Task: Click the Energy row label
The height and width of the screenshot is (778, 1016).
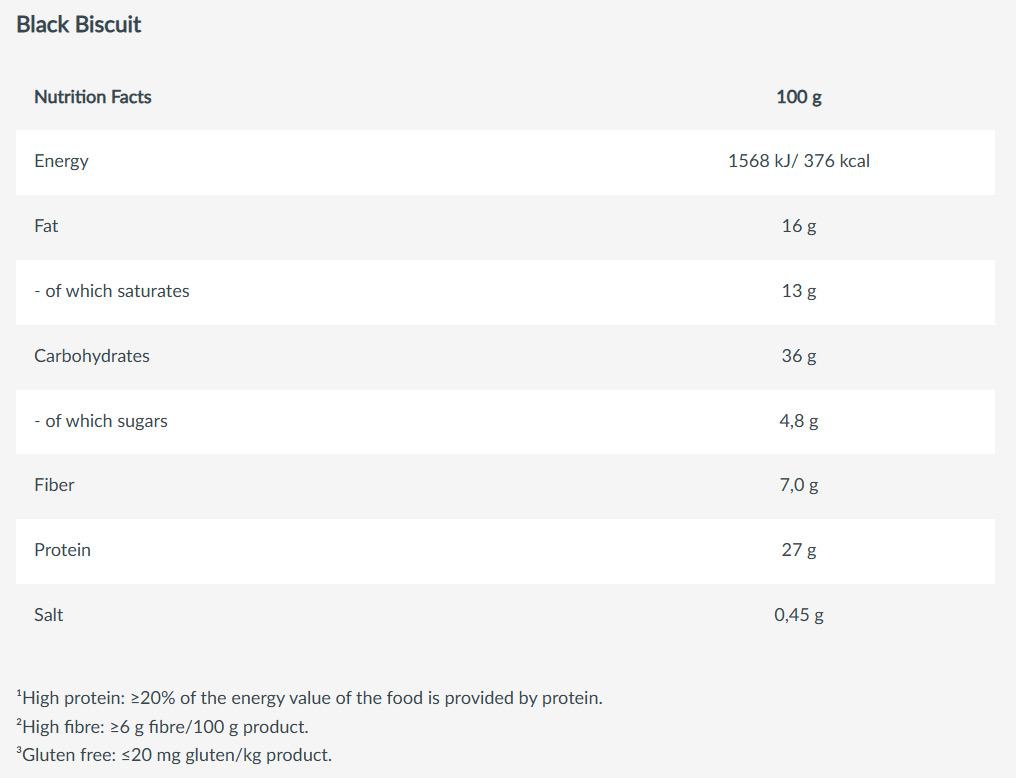Action: tap(61, 161)
